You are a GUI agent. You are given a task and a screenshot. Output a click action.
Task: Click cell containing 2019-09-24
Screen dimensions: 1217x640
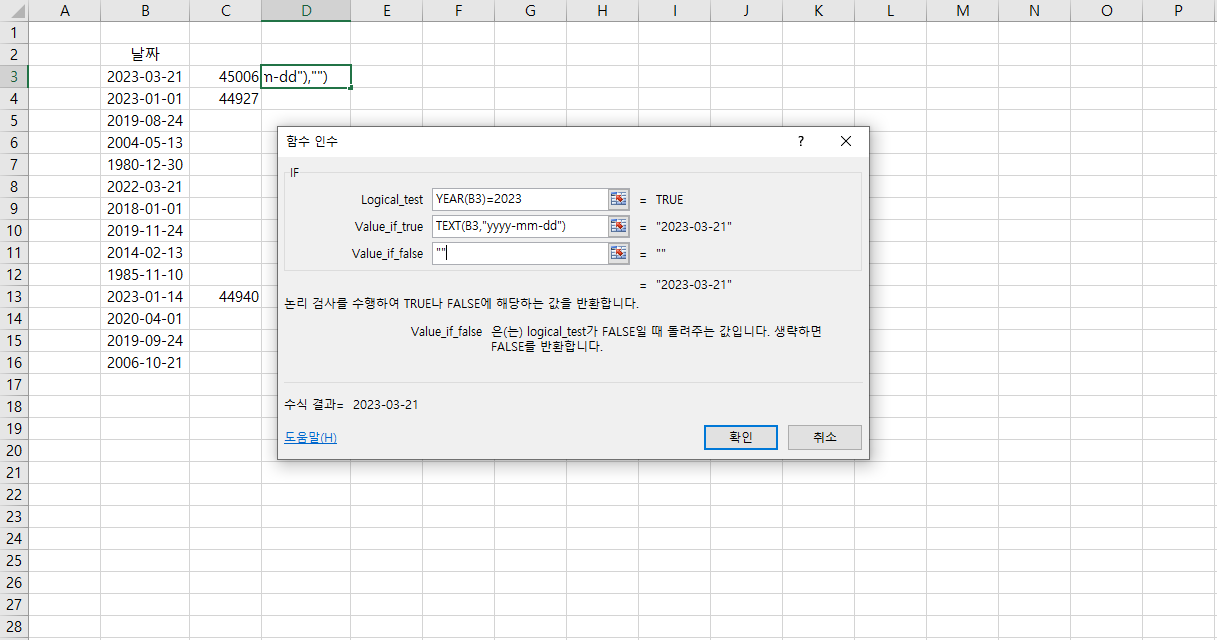(x=145, y=341)
